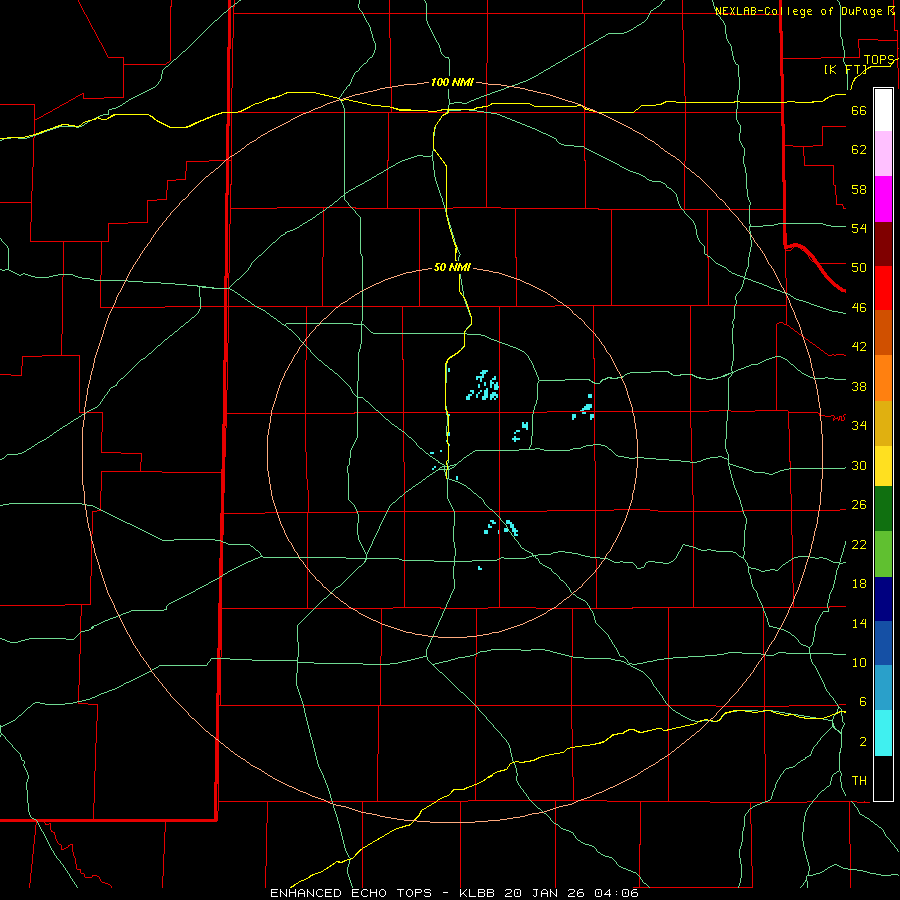Click the 50 legend value
The image size is (900, 900).
coord(859,267)
